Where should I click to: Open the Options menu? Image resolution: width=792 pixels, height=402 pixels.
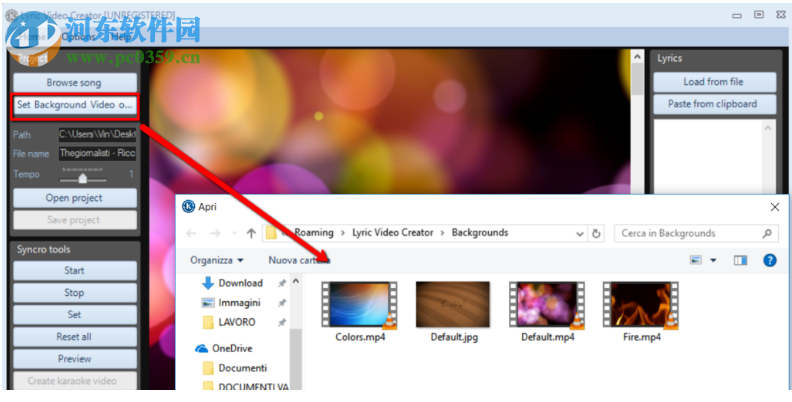[79, 37]
